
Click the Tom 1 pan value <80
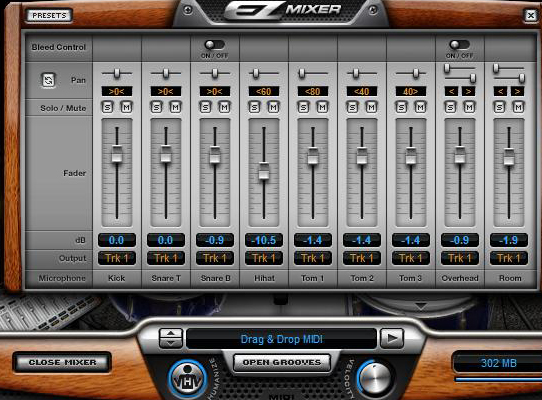313,92
